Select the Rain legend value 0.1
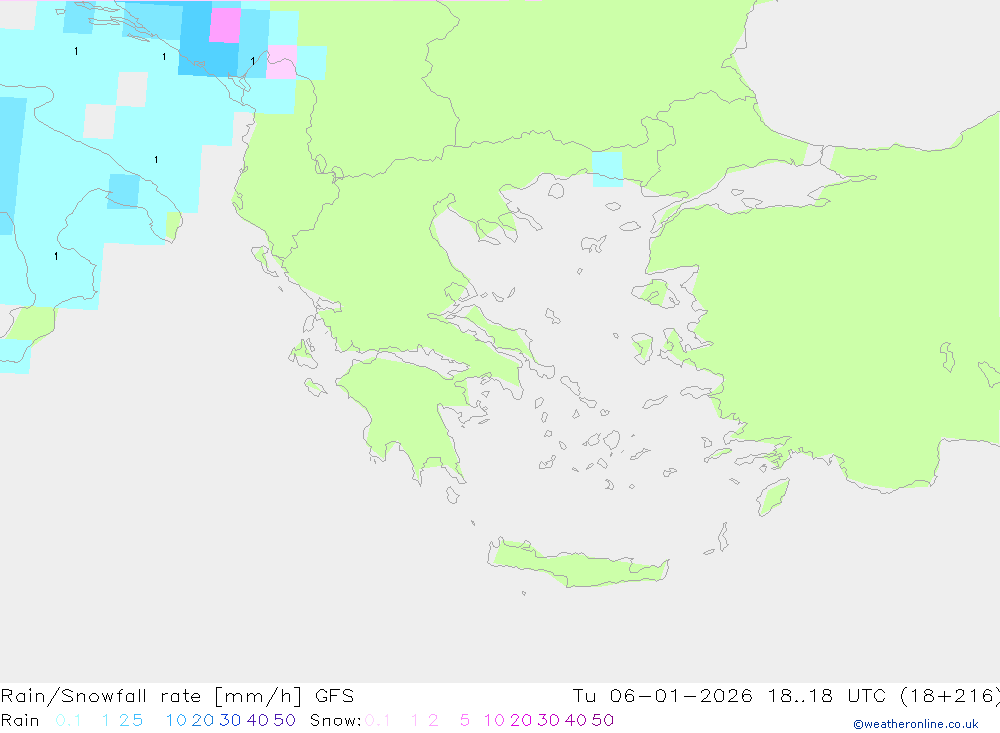Screen dimensions: 1000x733 click(68, 720)
